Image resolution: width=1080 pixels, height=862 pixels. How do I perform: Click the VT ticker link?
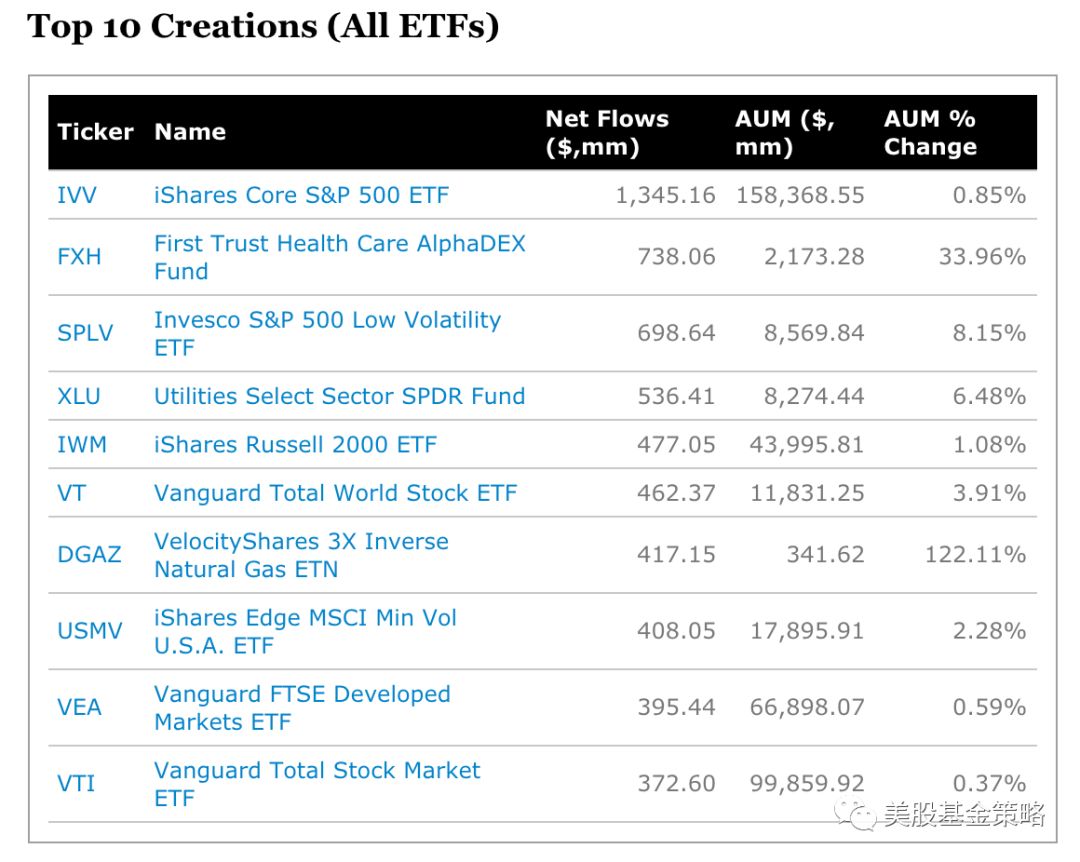coord(72,493)
